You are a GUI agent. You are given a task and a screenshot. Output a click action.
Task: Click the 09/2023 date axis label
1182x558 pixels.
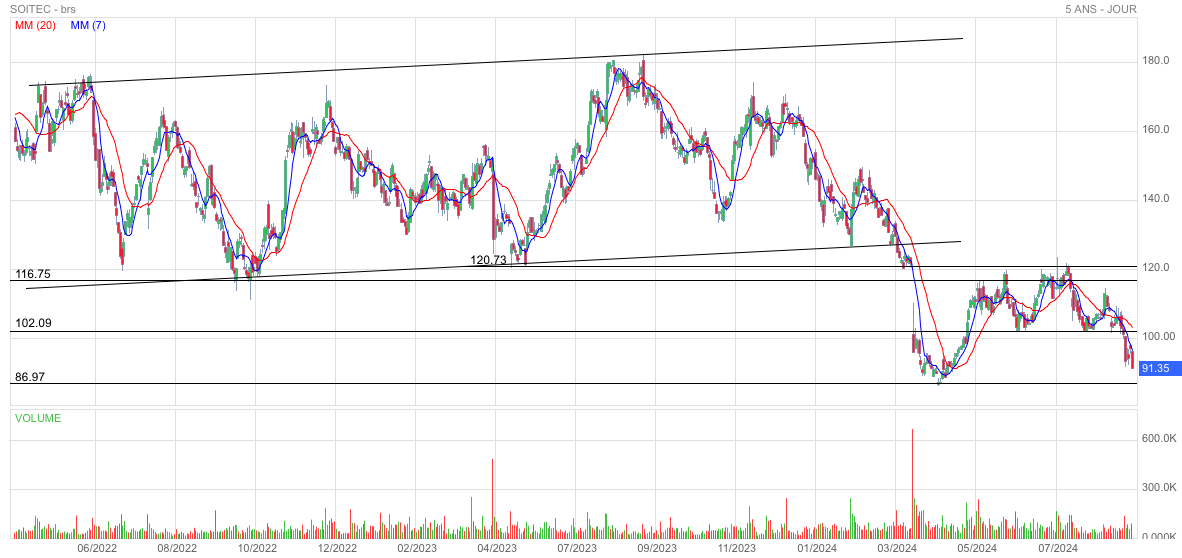coord(657,548)
